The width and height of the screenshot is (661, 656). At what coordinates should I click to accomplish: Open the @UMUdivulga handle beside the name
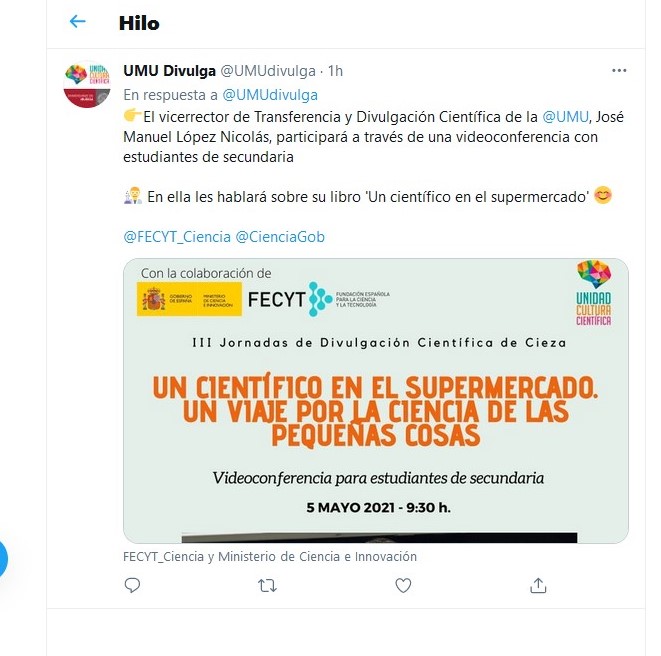coord(268,71)
